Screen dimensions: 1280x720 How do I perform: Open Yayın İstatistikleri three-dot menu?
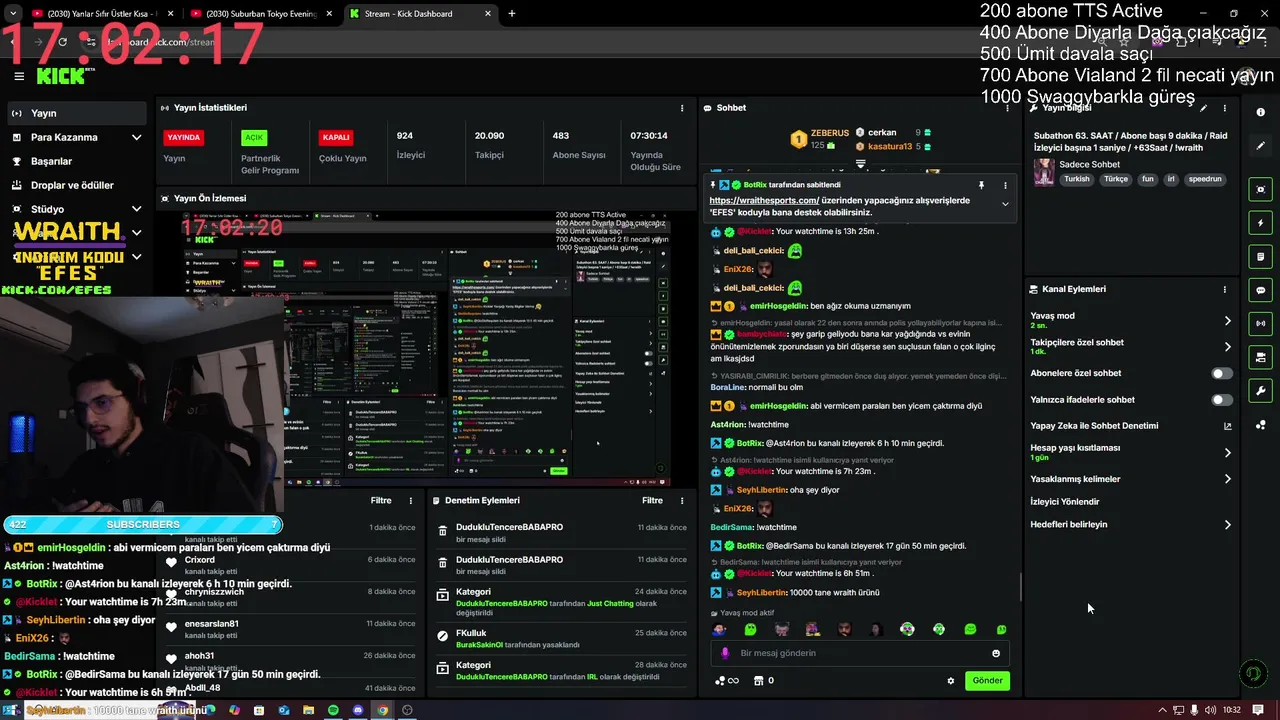(x=682, y=108)
